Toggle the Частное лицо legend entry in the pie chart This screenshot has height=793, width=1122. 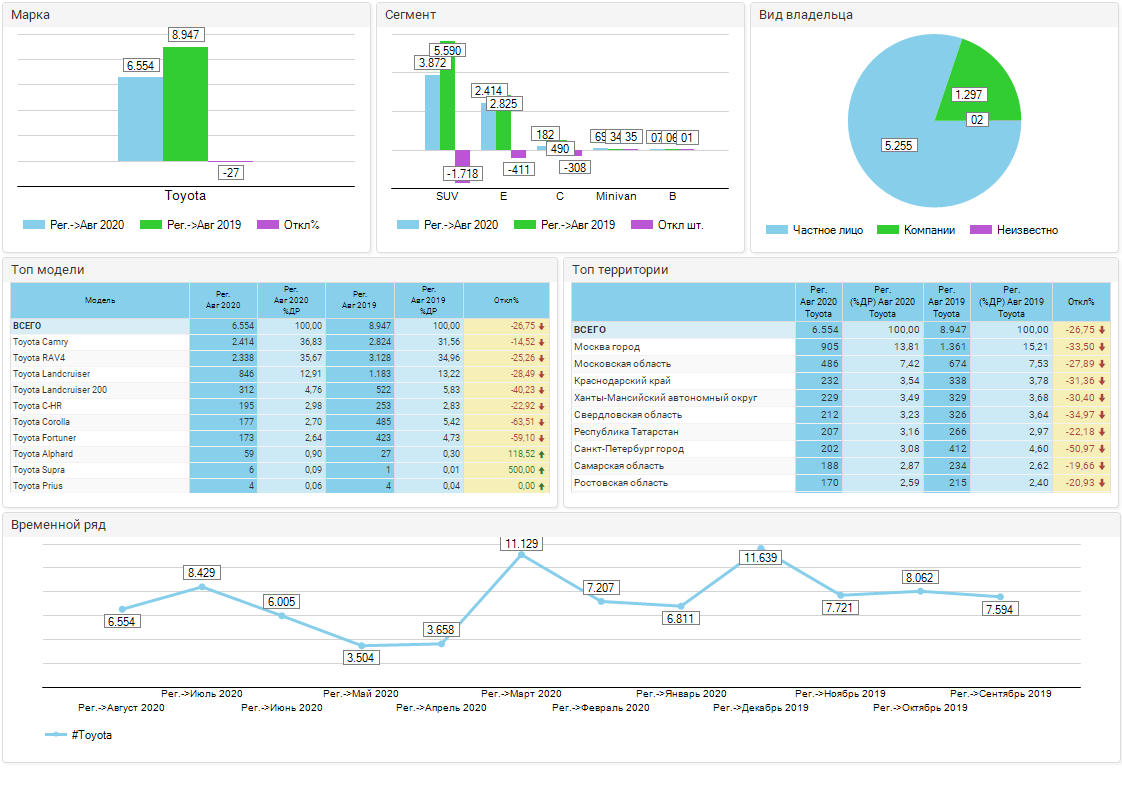(814, 230)
